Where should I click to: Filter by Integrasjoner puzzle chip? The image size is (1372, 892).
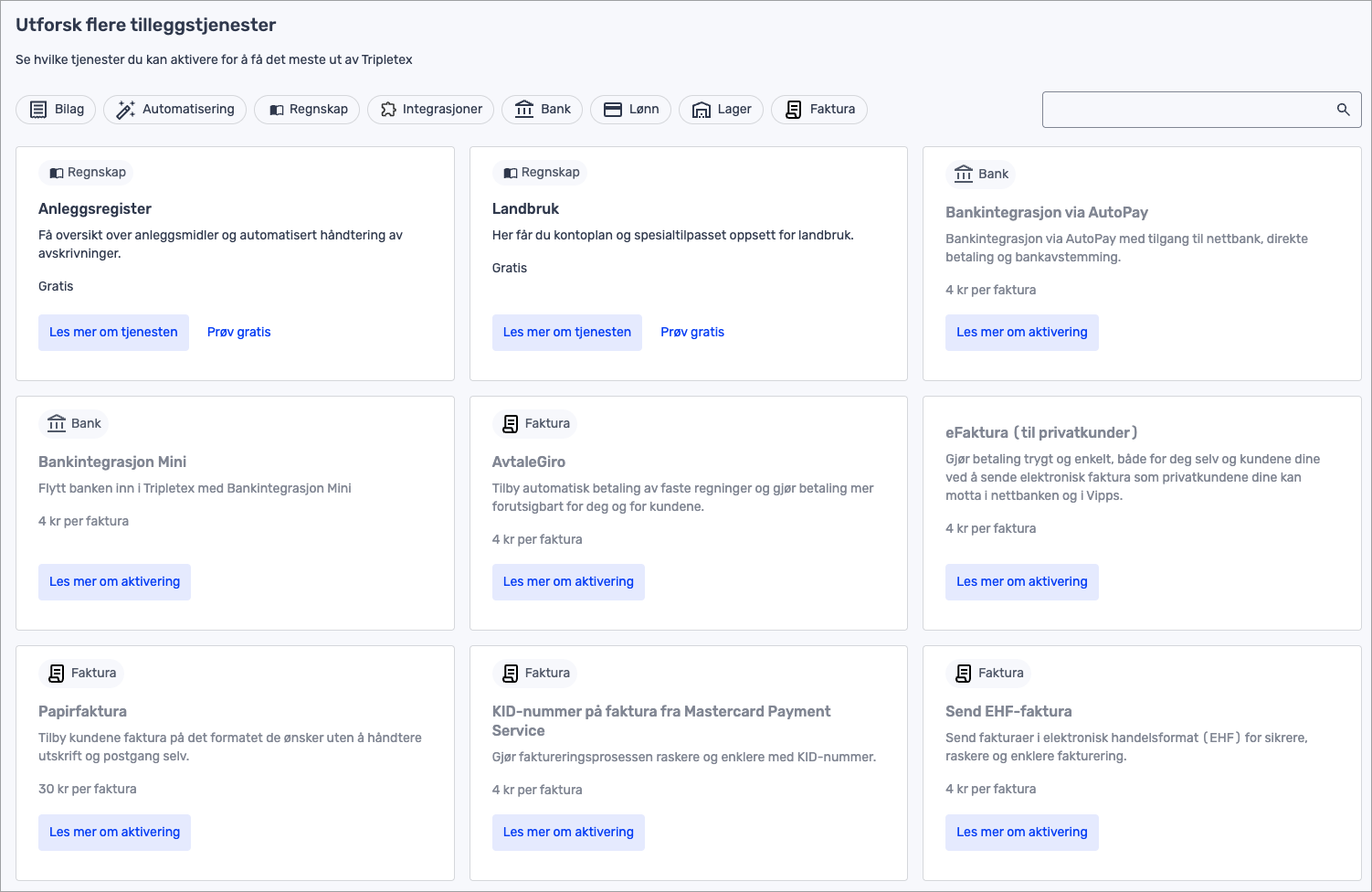(x=430, y=110)
